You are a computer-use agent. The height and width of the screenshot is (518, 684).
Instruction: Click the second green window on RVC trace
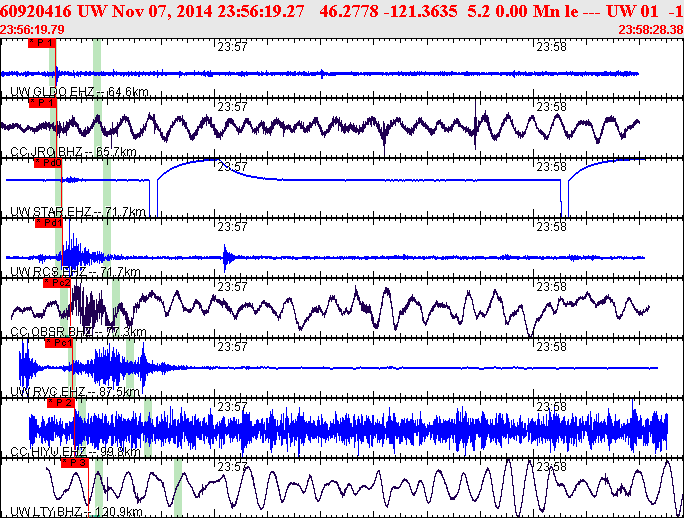pyautogui.click(x=130, y=368)
